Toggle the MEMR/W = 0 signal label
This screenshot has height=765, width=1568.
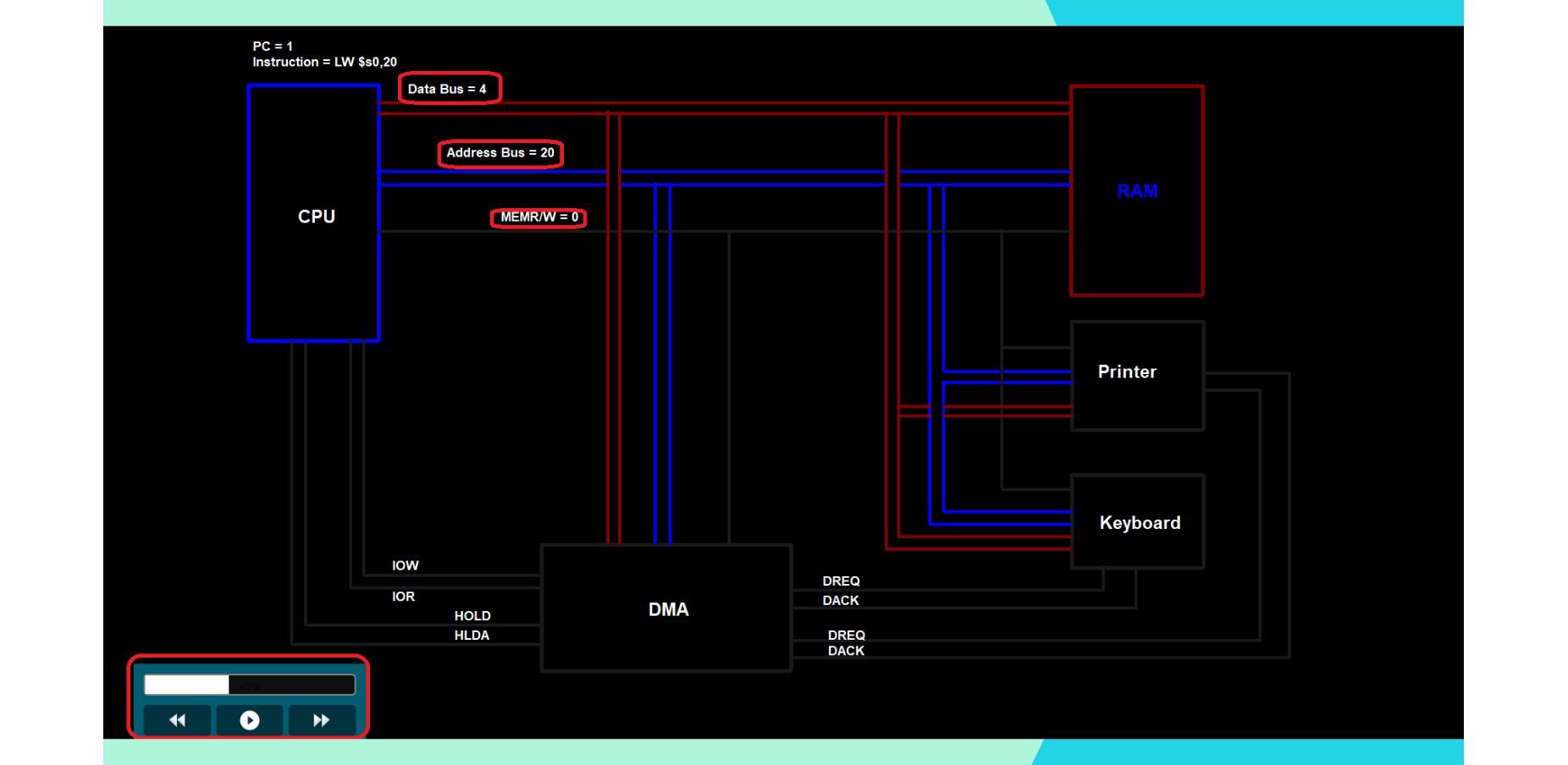pyautogui.click(x=539, y=217)
